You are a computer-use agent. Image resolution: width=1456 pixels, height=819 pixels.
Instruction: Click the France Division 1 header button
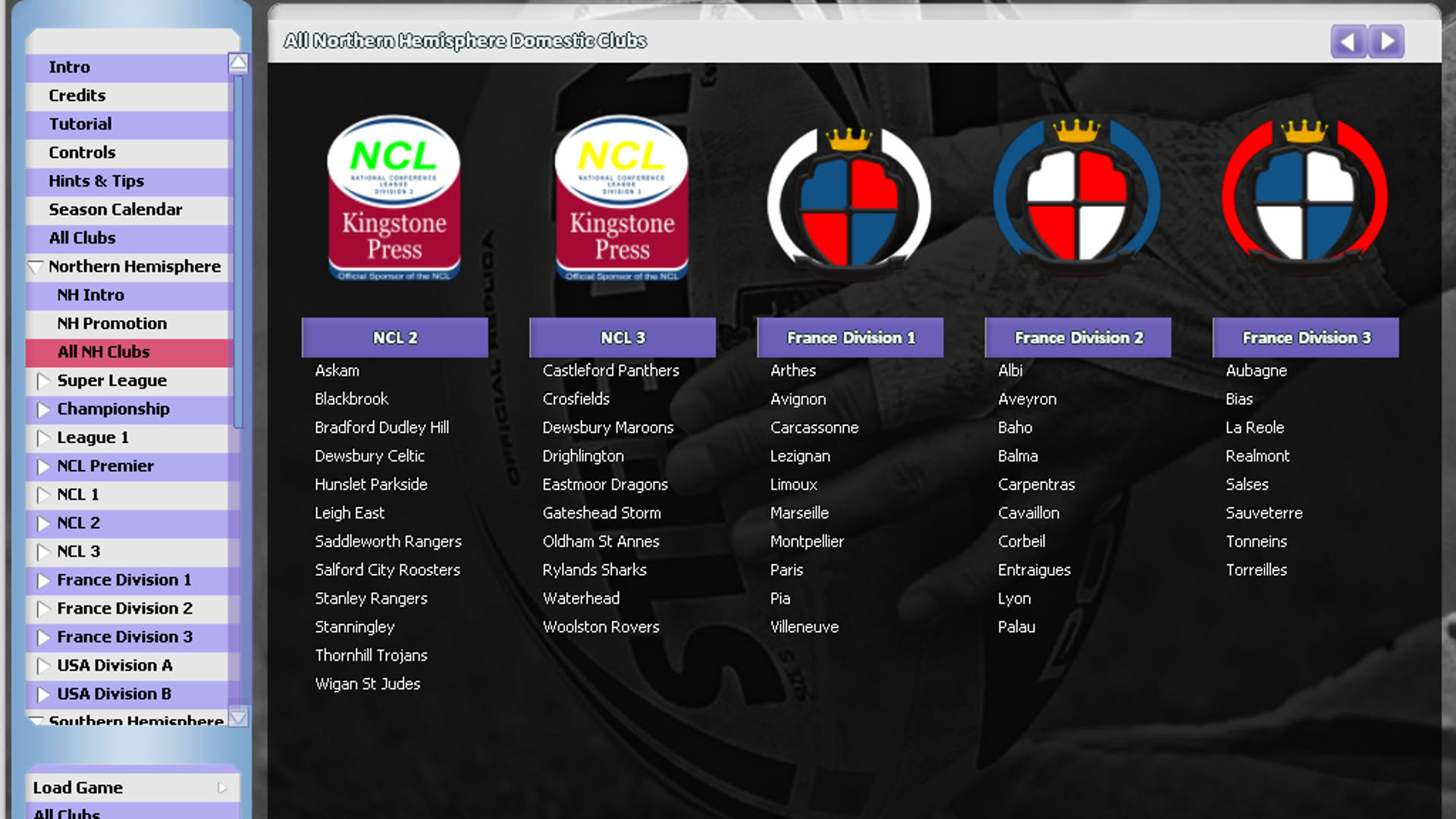[850, 337]
